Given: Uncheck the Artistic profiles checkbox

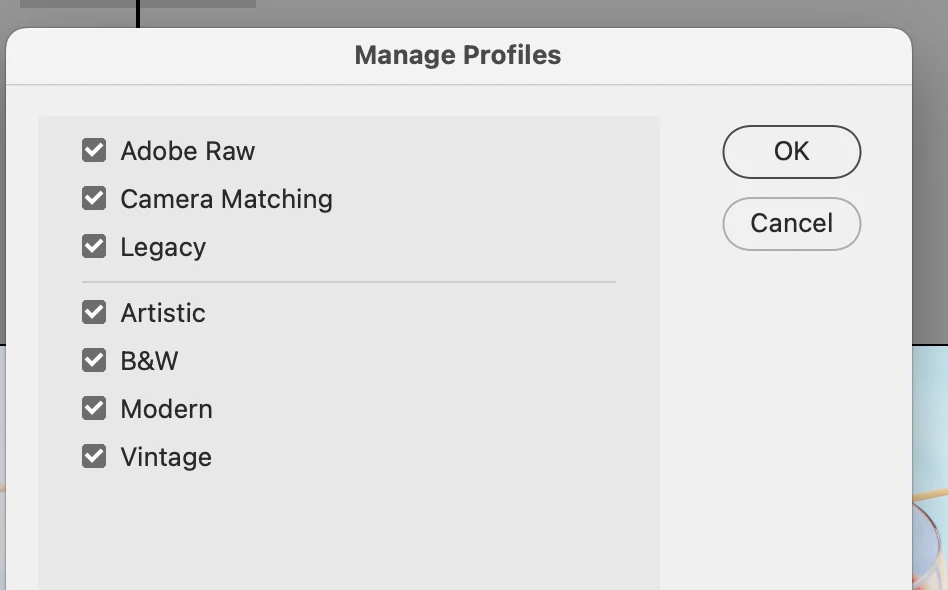Looking at the screenshot, I should pos(94,313).
